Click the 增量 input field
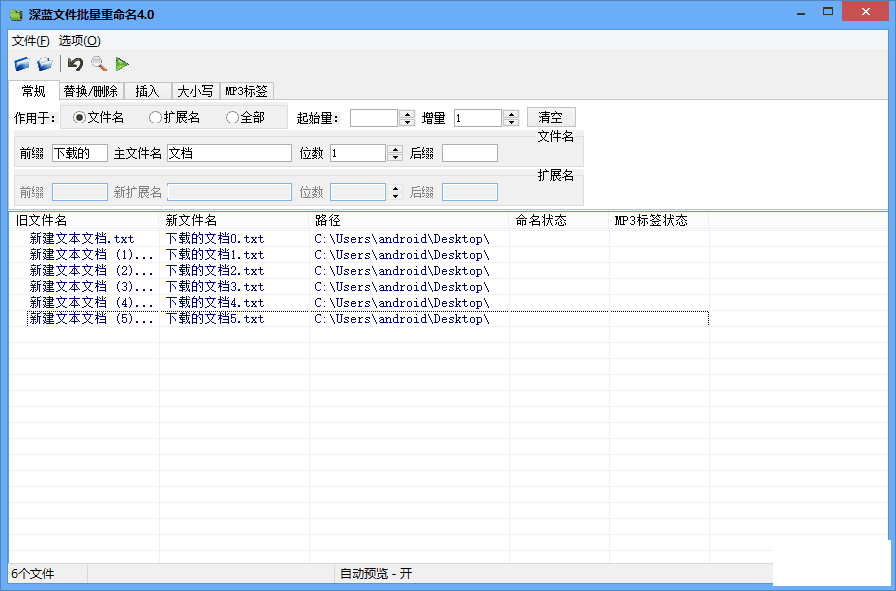This screenshot has width=896, height=591. point(478,118)
